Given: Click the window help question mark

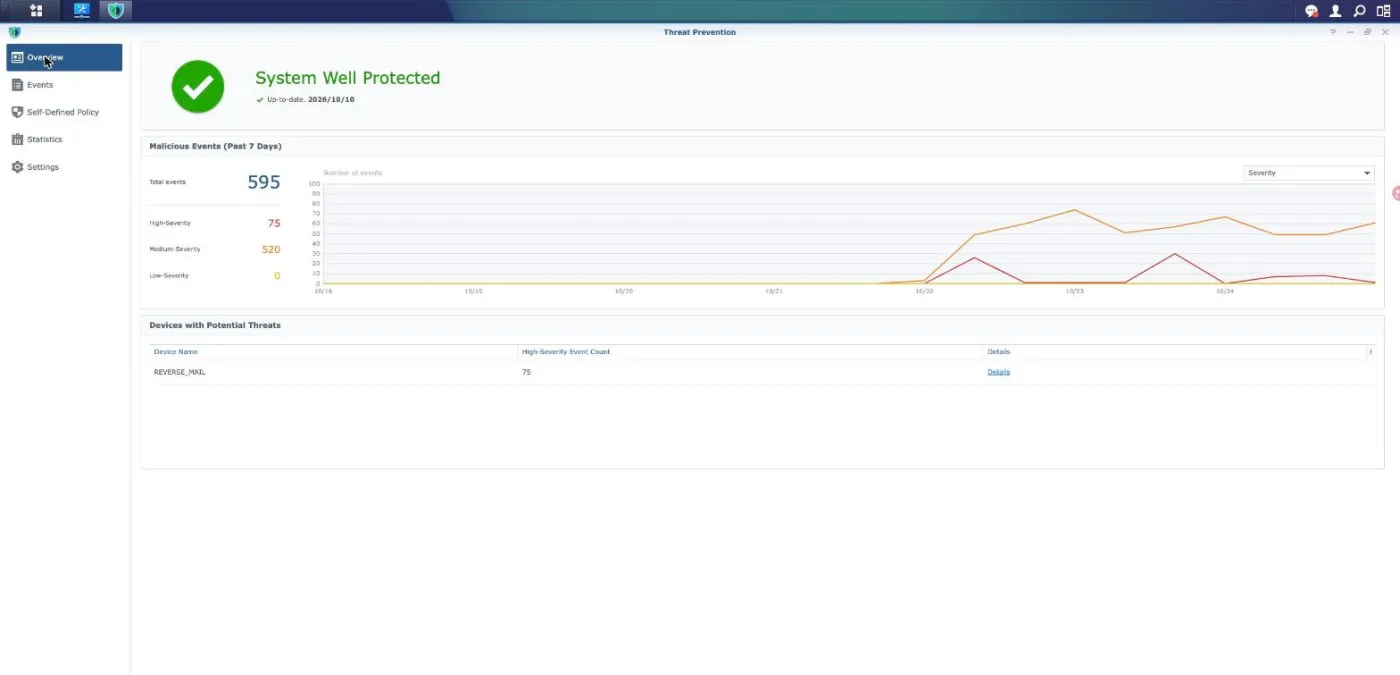Looking at the screenshot, I should click(1333, 32).
